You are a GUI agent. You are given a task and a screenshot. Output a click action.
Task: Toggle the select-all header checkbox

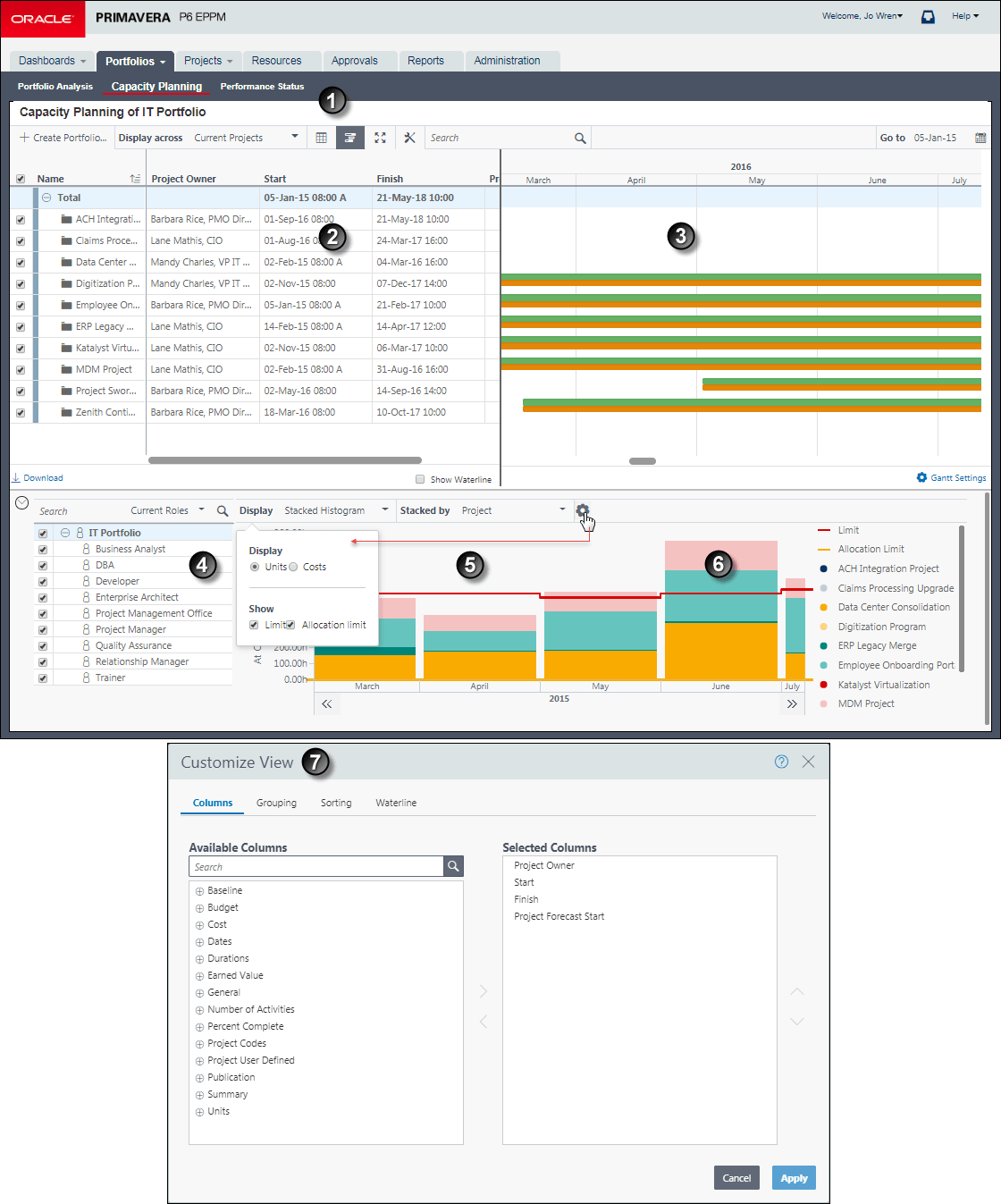pos(21,179)
